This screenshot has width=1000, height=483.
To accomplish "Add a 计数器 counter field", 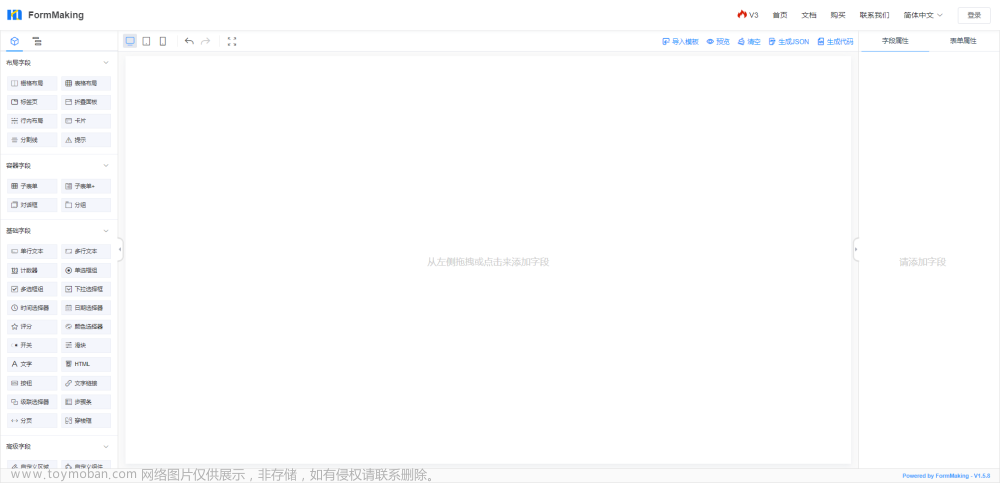I will click(x=32, y=271).
